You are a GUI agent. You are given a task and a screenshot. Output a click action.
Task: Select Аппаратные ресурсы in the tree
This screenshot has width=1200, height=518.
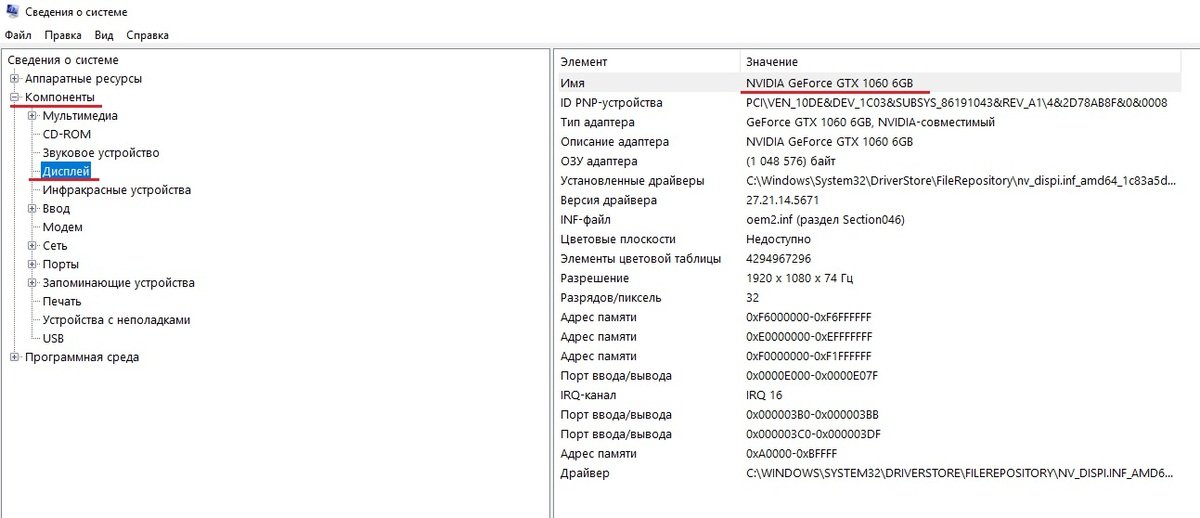coord(83,78)
